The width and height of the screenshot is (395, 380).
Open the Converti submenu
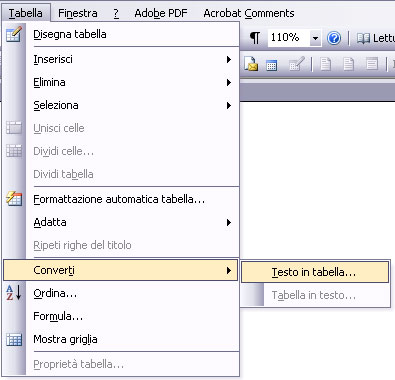pyautogui.click(x=120, y=270)
